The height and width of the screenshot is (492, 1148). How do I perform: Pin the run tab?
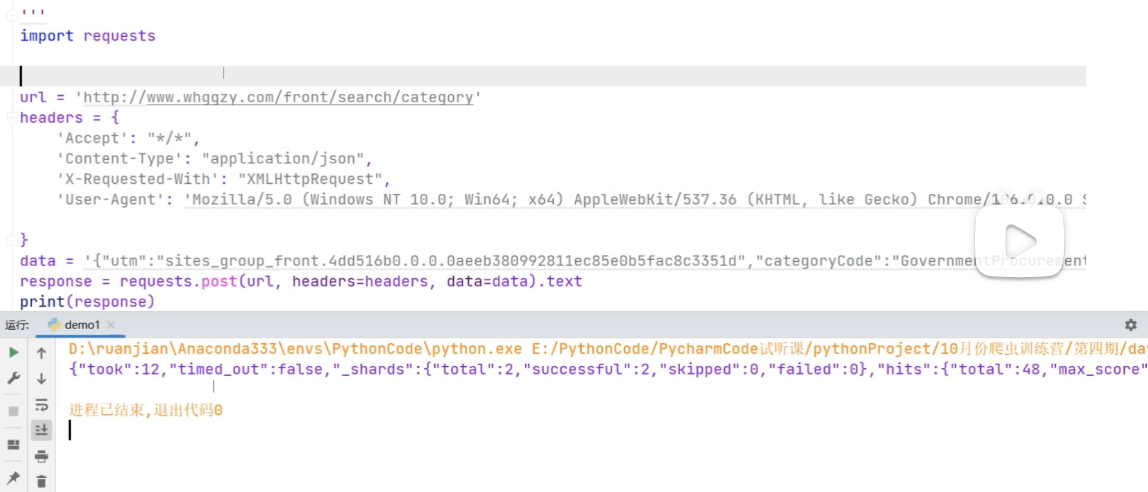(13, 478)
